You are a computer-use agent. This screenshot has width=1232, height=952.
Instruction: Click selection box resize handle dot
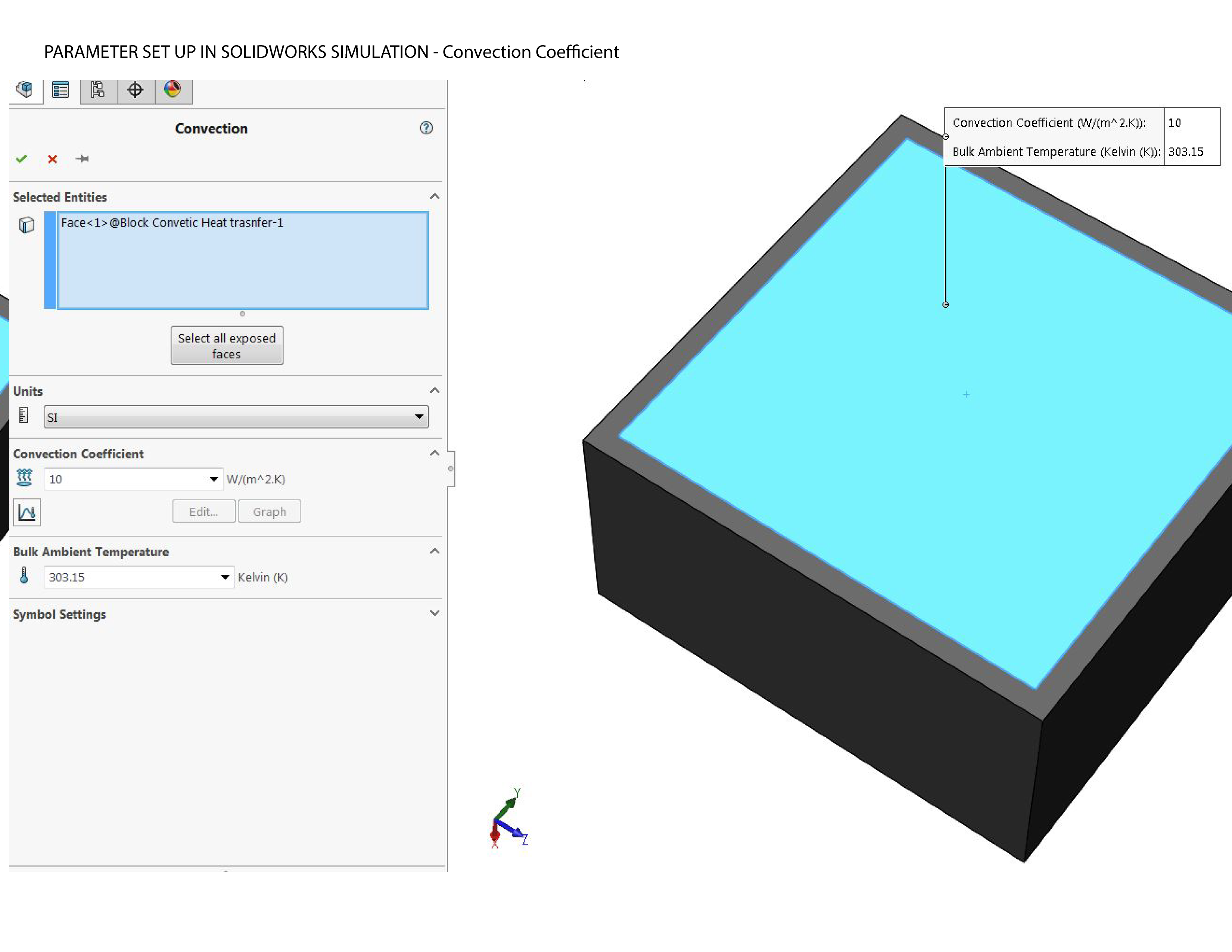coord(243,314)
